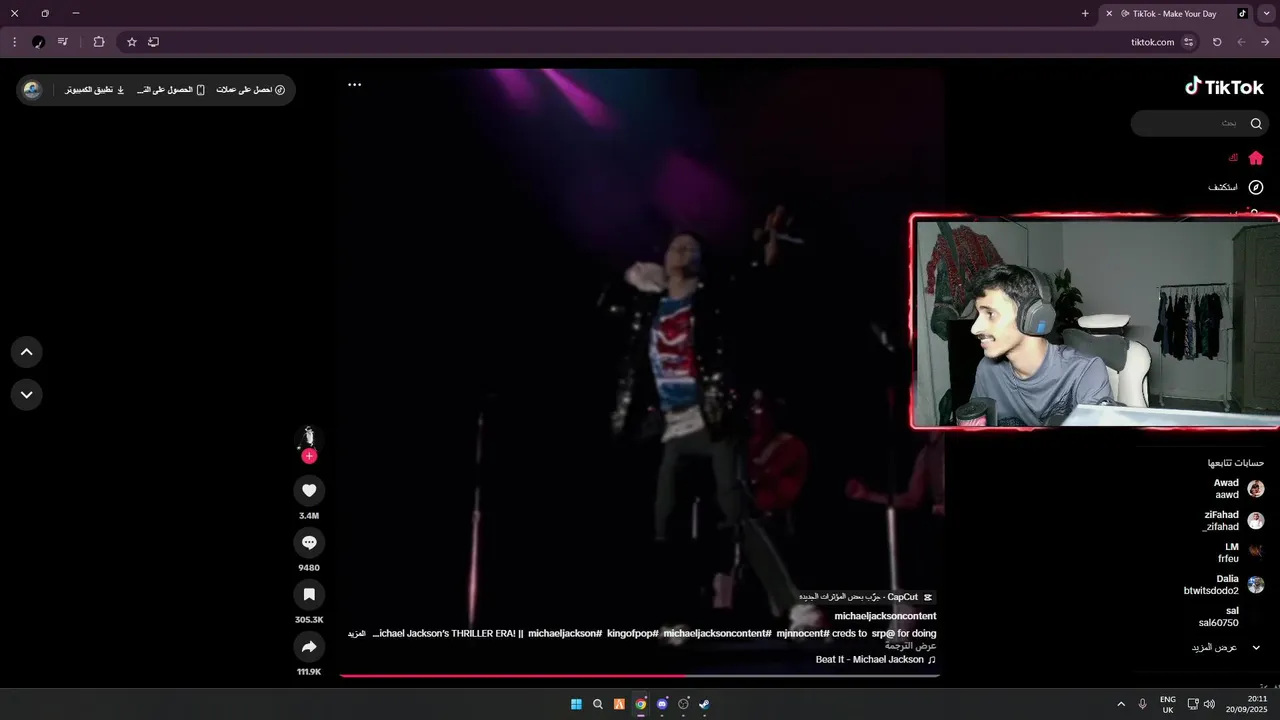Select the استكشف menu label
Screen dimensions: 1280x720
[x=1223, y=187]
